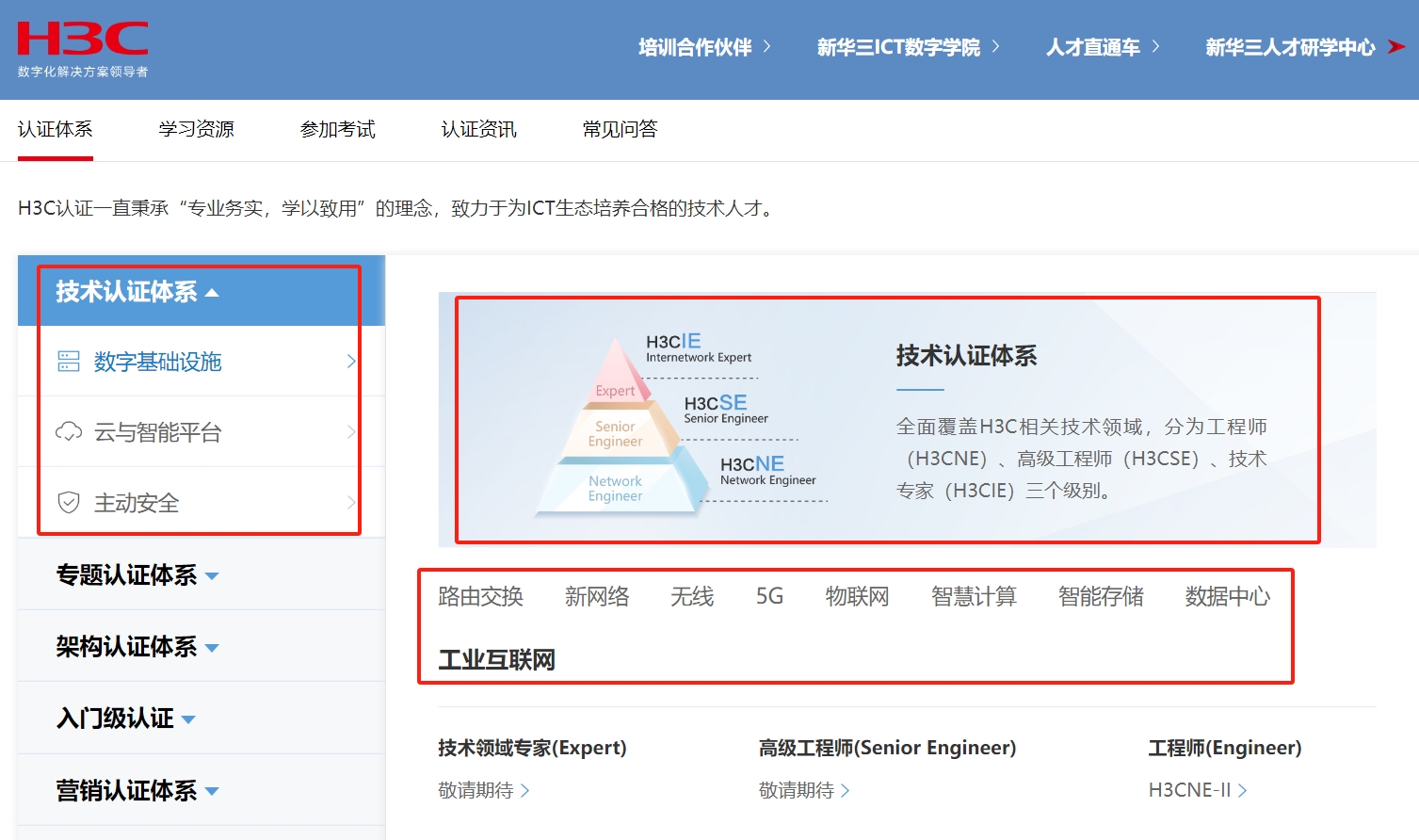Click the H3CIE Internetwork Expert label
Screen dimensions: 1419x840
click(699, 347)
